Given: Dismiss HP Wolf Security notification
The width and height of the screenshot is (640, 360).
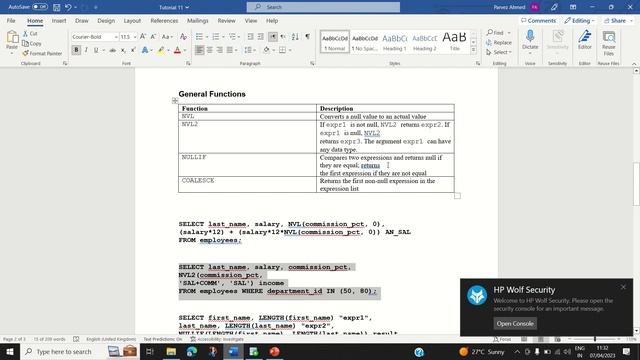Looking at the screenshot, I should pyautogui.click(x=623, y=287).
